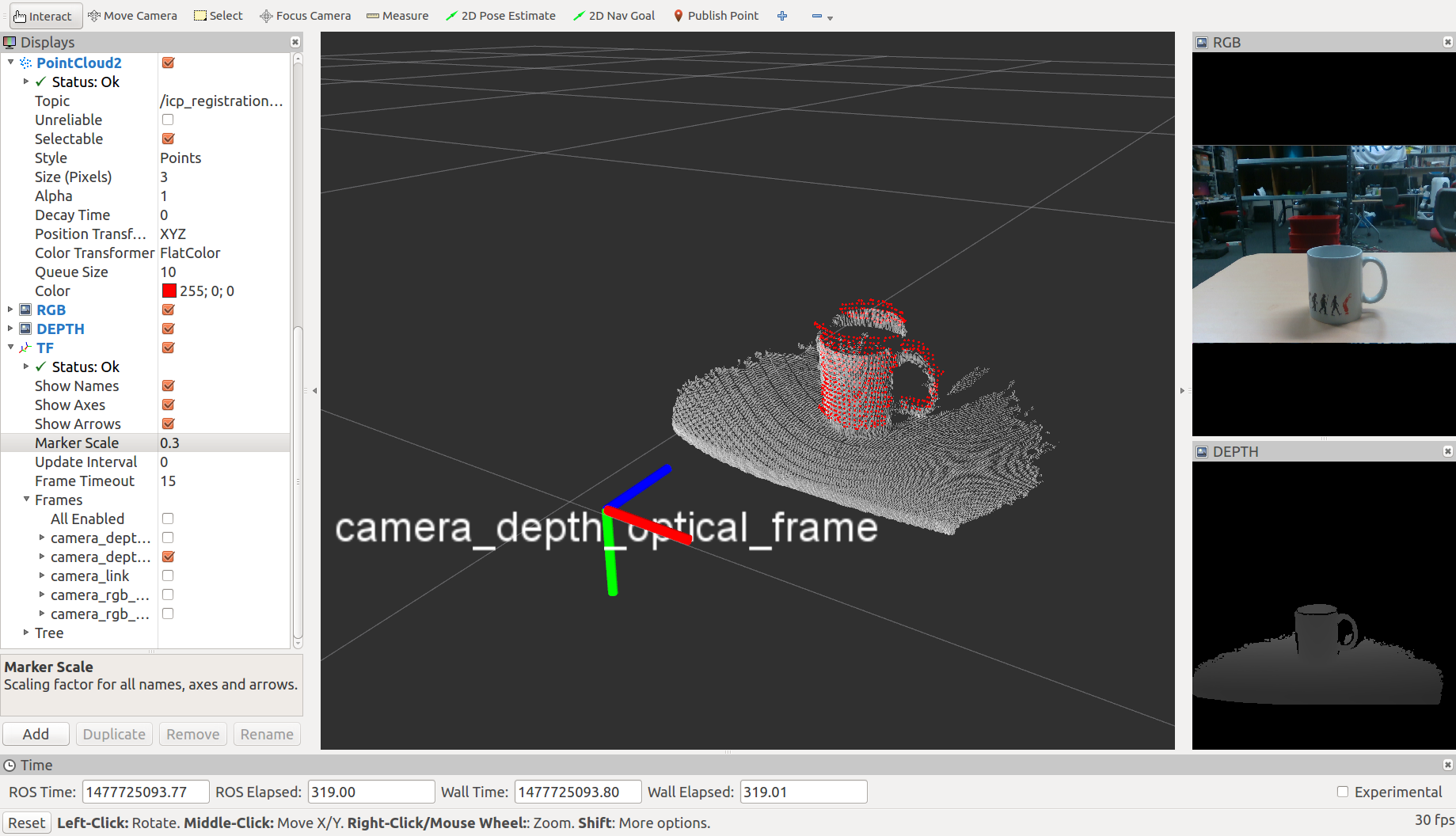Close the DEPTH image panel

1447,451
